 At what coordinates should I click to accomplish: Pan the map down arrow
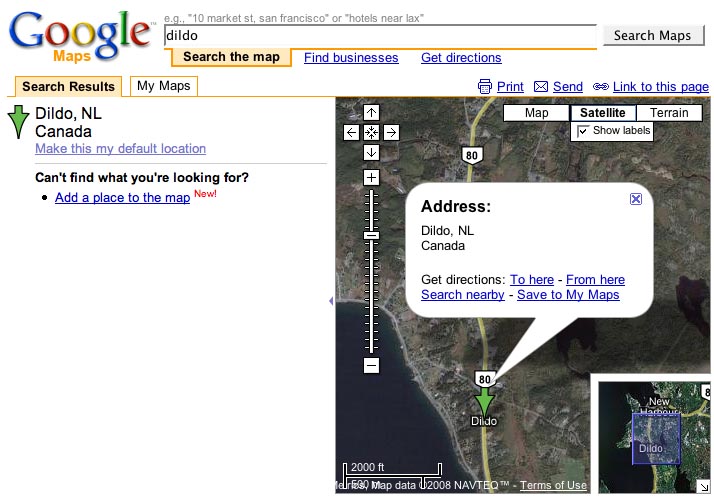pos(371,152)
